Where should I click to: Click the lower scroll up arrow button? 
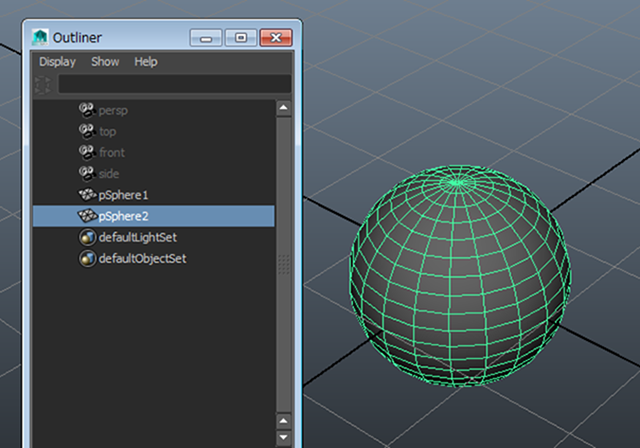tap(284, 421)
